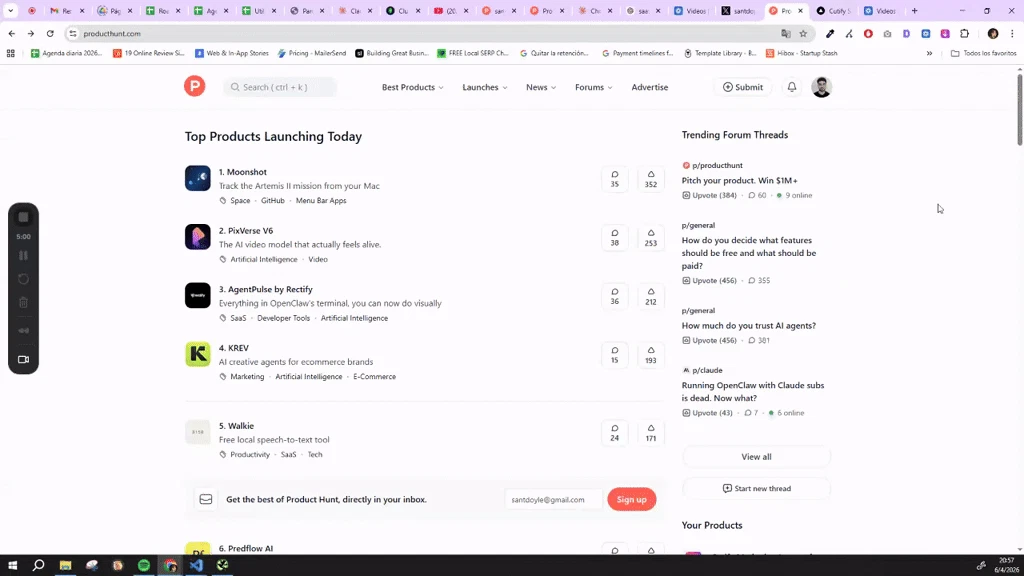Click the Submit button
This screenshot has height=576, width=1024.
tap(743, 87)
